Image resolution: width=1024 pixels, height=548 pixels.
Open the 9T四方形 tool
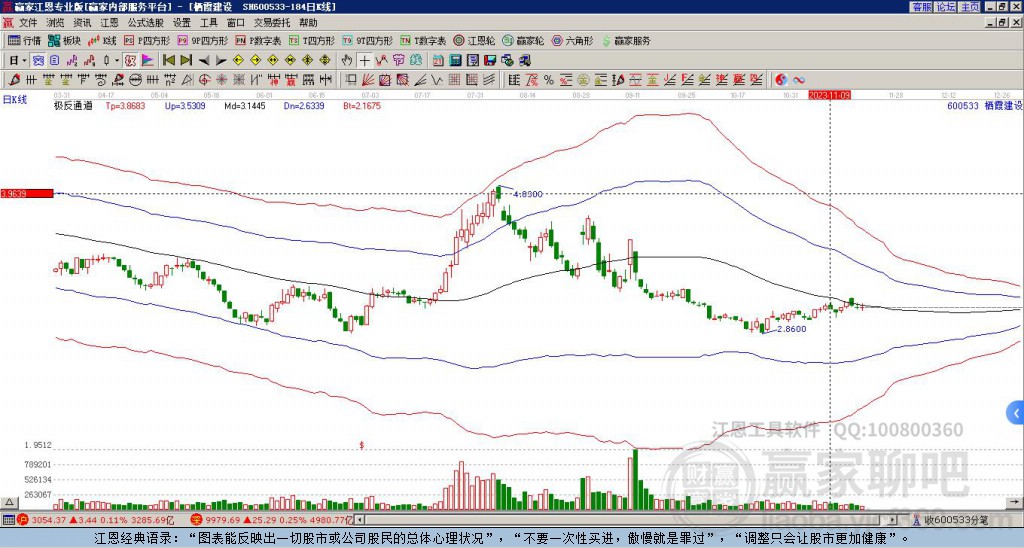tap(367, 40)
